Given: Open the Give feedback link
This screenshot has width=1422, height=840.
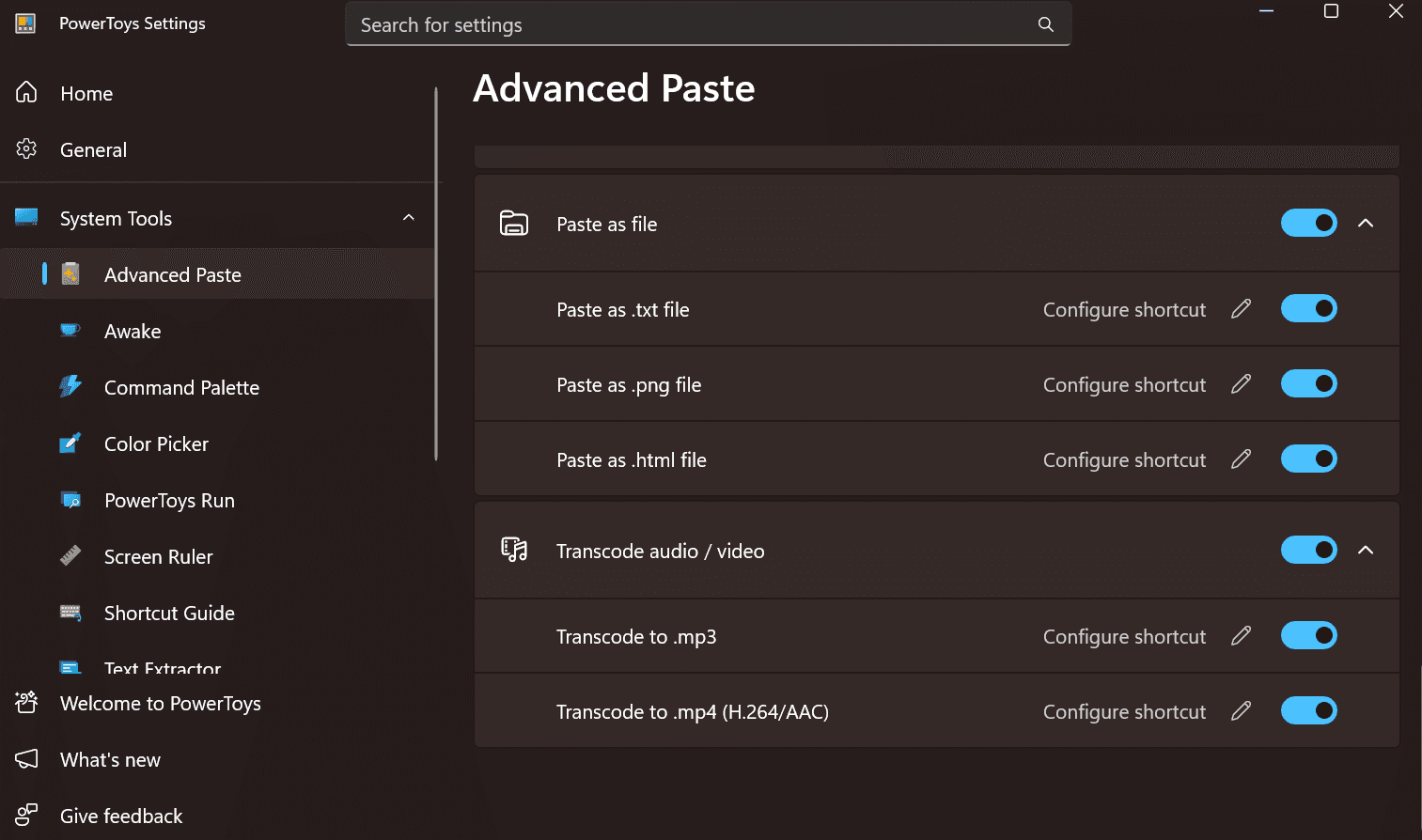Looking at the screenshot, I should tap(120, 817).
